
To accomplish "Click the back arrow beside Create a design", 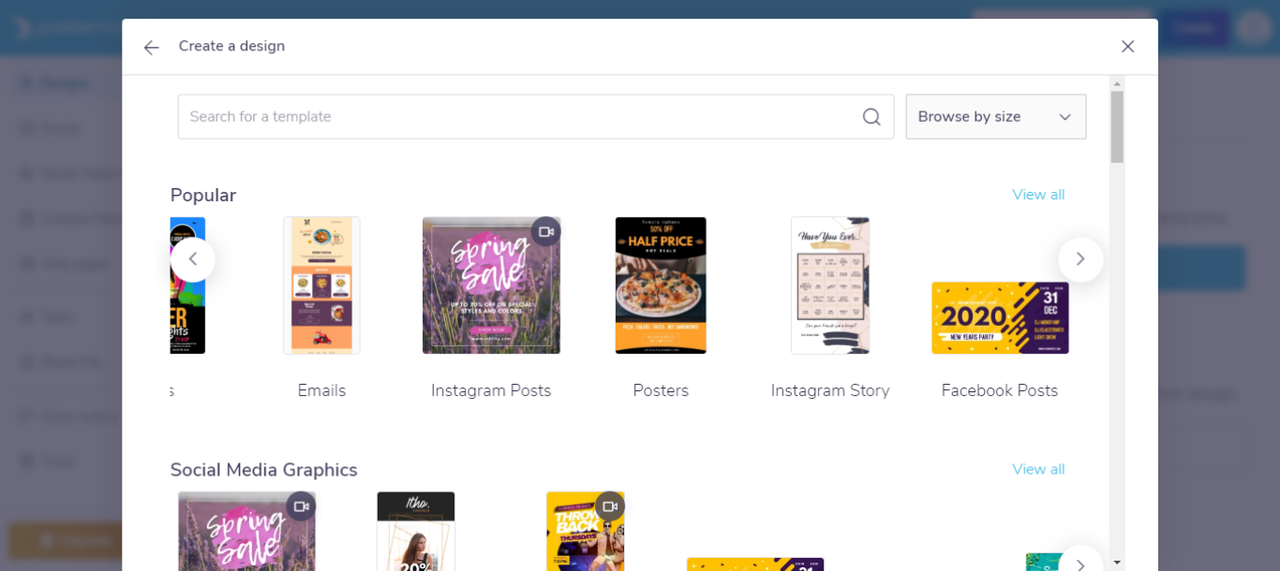I will 151,47.
